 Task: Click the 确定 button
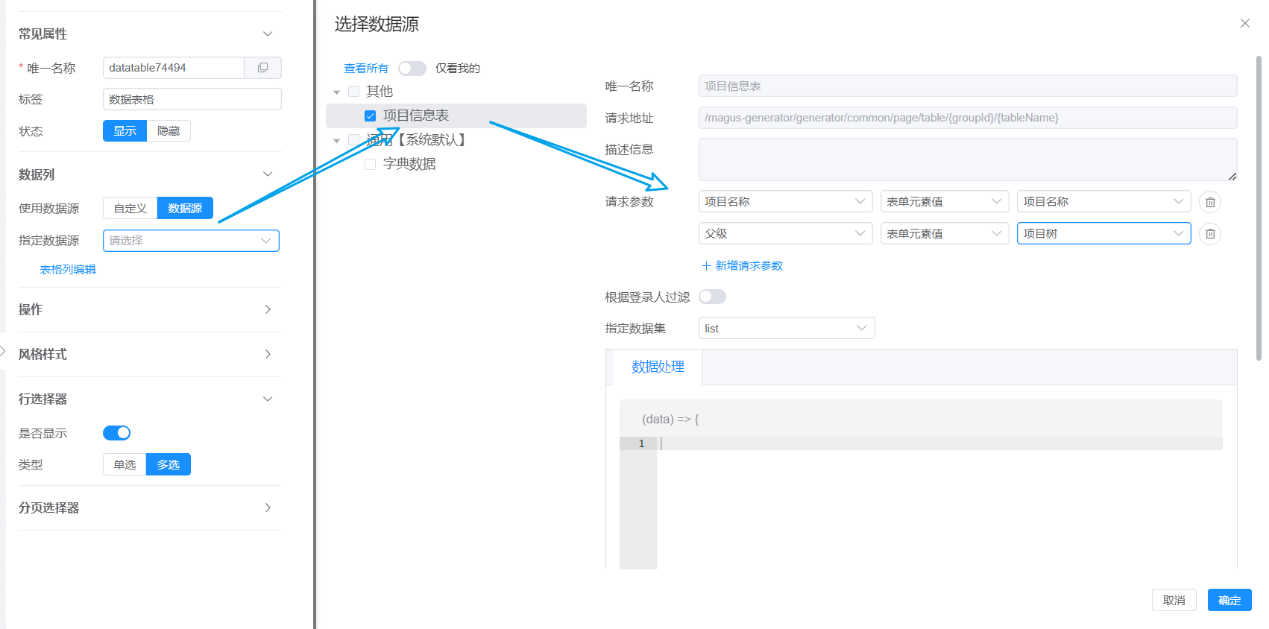pos(1229,600)
